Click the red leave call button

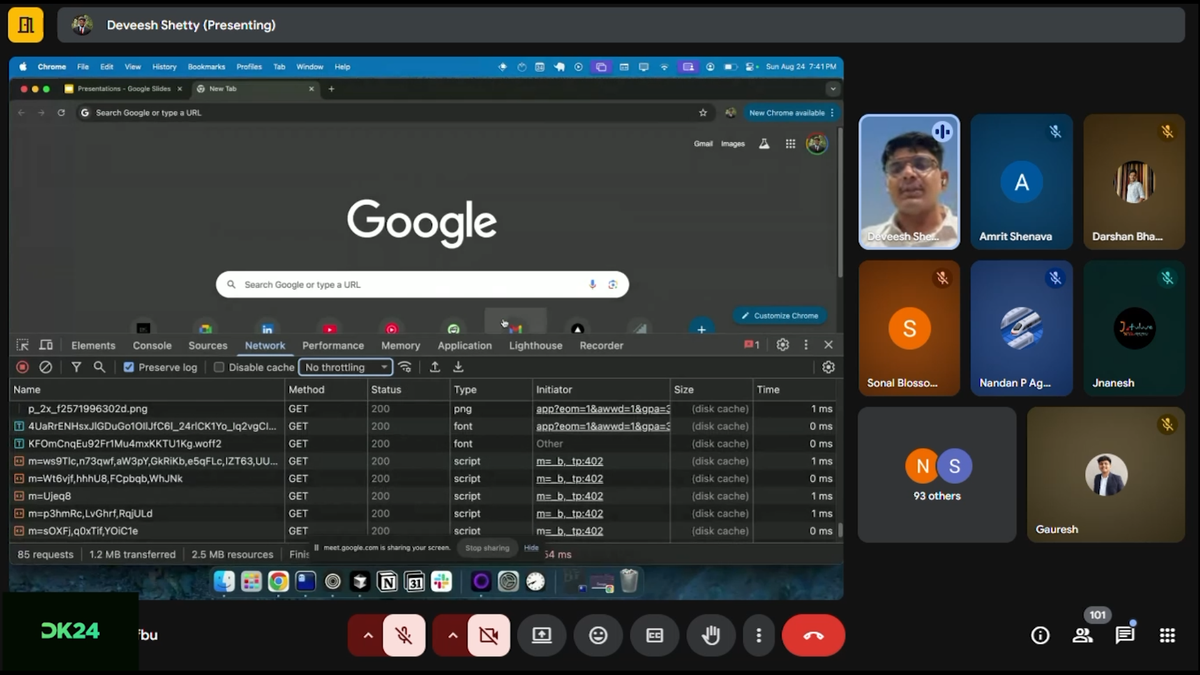813,635
